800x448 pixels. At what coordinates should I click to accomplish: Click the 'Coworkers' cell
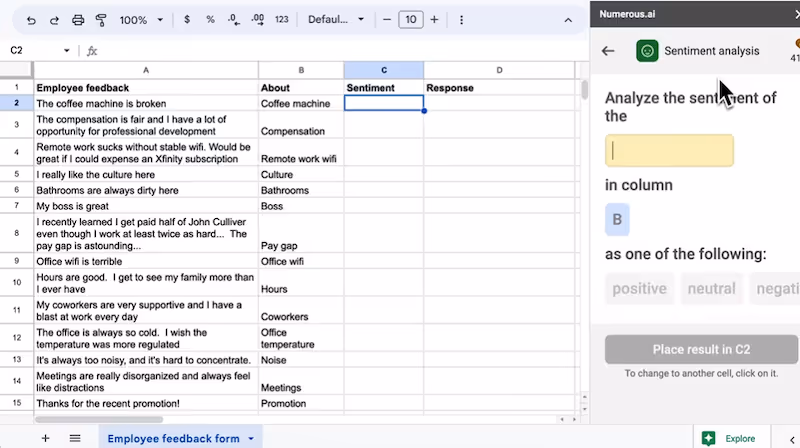point(301,310)
